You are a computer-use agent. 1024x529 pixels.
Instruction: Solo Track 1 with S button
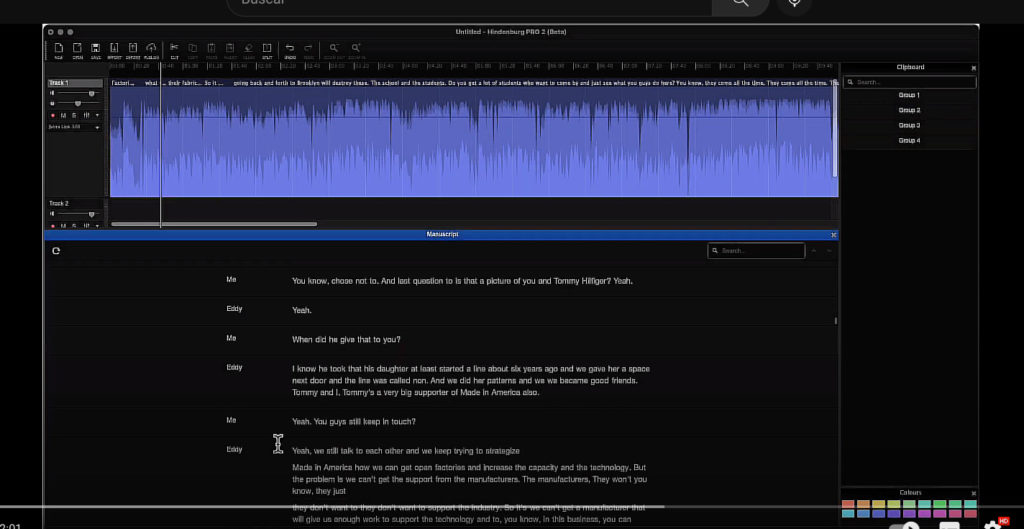point(74,115)
